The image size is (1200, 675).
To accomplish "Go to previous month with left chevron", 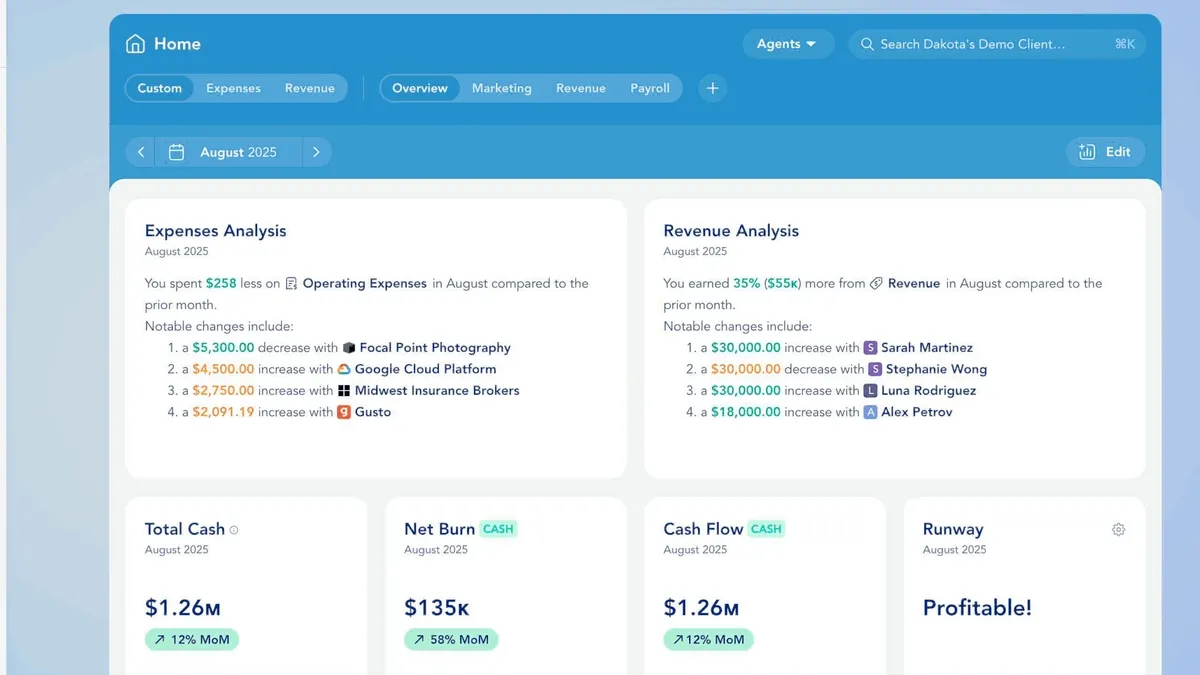I will click(x=141, y=152).
